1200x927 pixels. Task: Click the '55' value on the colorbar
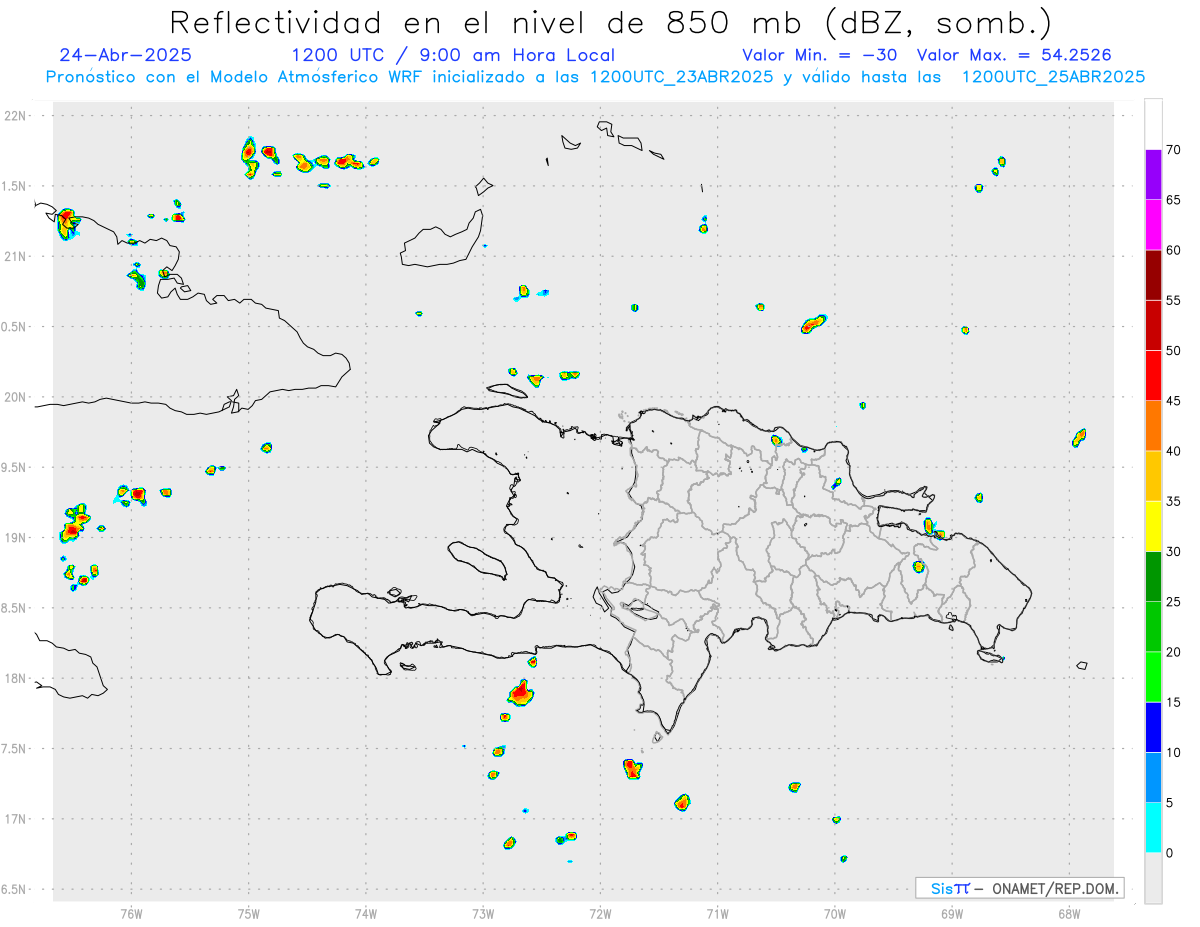pos(1173,300)
